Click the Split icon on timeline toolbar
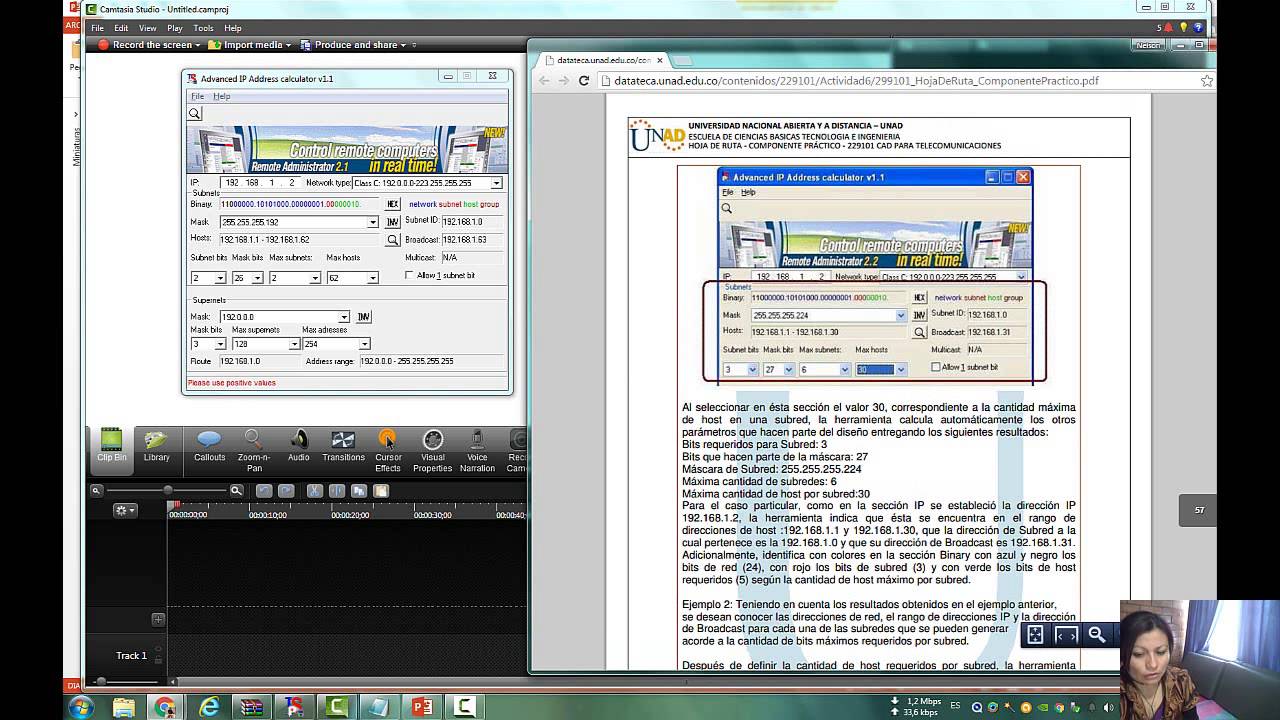 pos(336,490)
